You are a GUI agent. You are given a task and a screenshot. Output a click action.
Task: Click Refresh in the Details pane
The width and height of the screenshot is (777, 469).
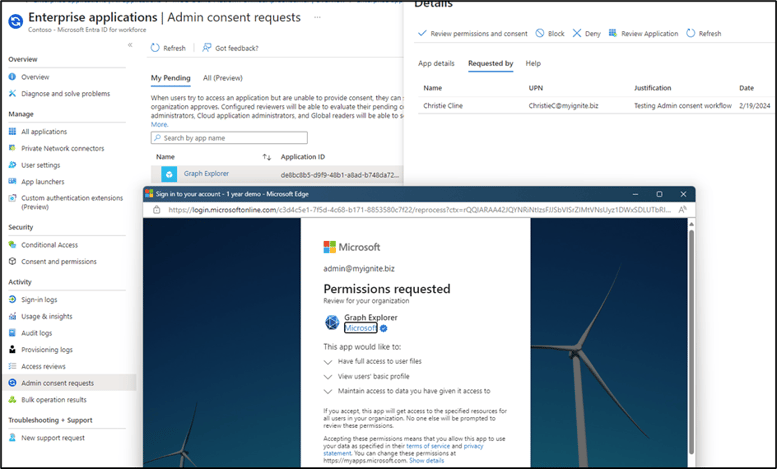click(x=704, y=34)
